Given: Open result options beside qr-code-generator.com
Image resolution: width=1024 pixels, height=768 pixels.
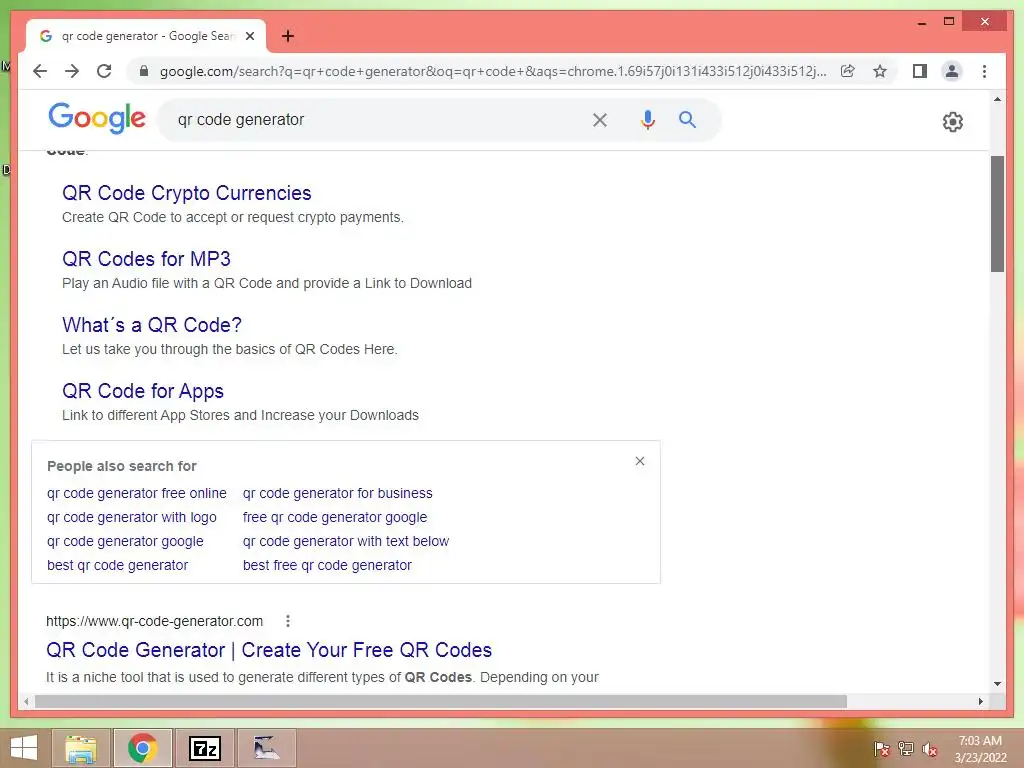Looking at the screenshot, I should (x=287, y=621).
